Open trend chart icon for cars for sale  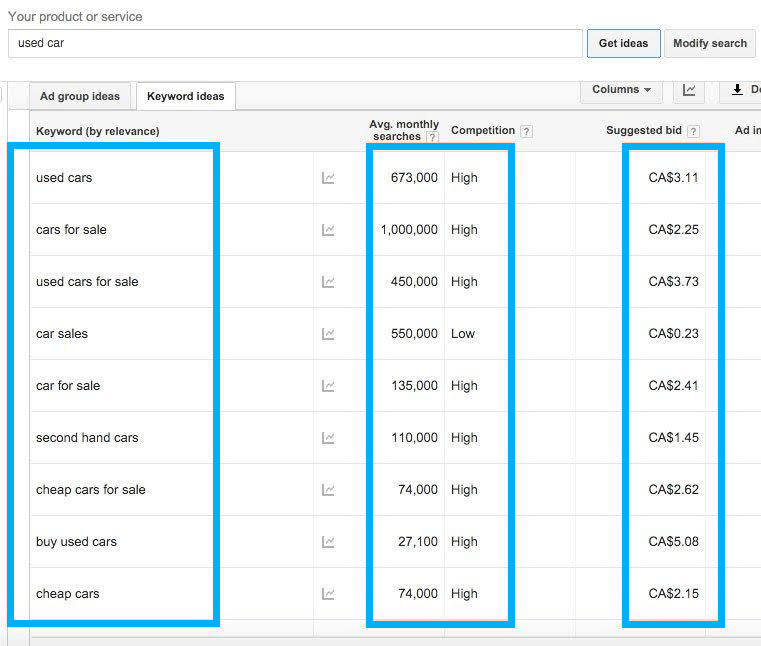point(328,230)
